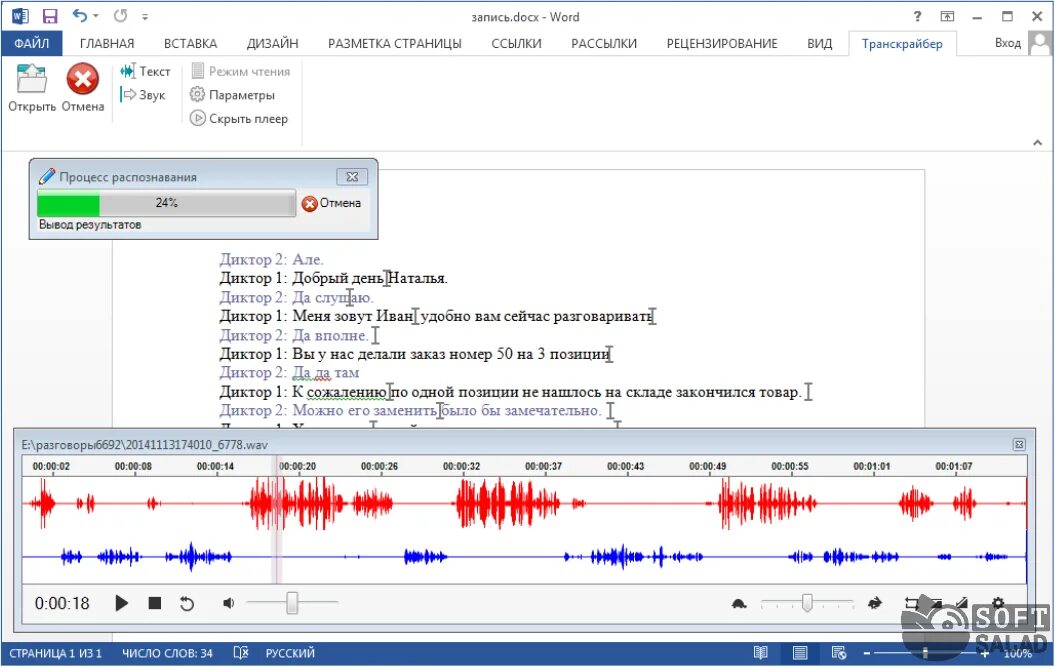1055x667 pixels.
Task: Open Ribbon Display Options button
Action: (947, 17)
